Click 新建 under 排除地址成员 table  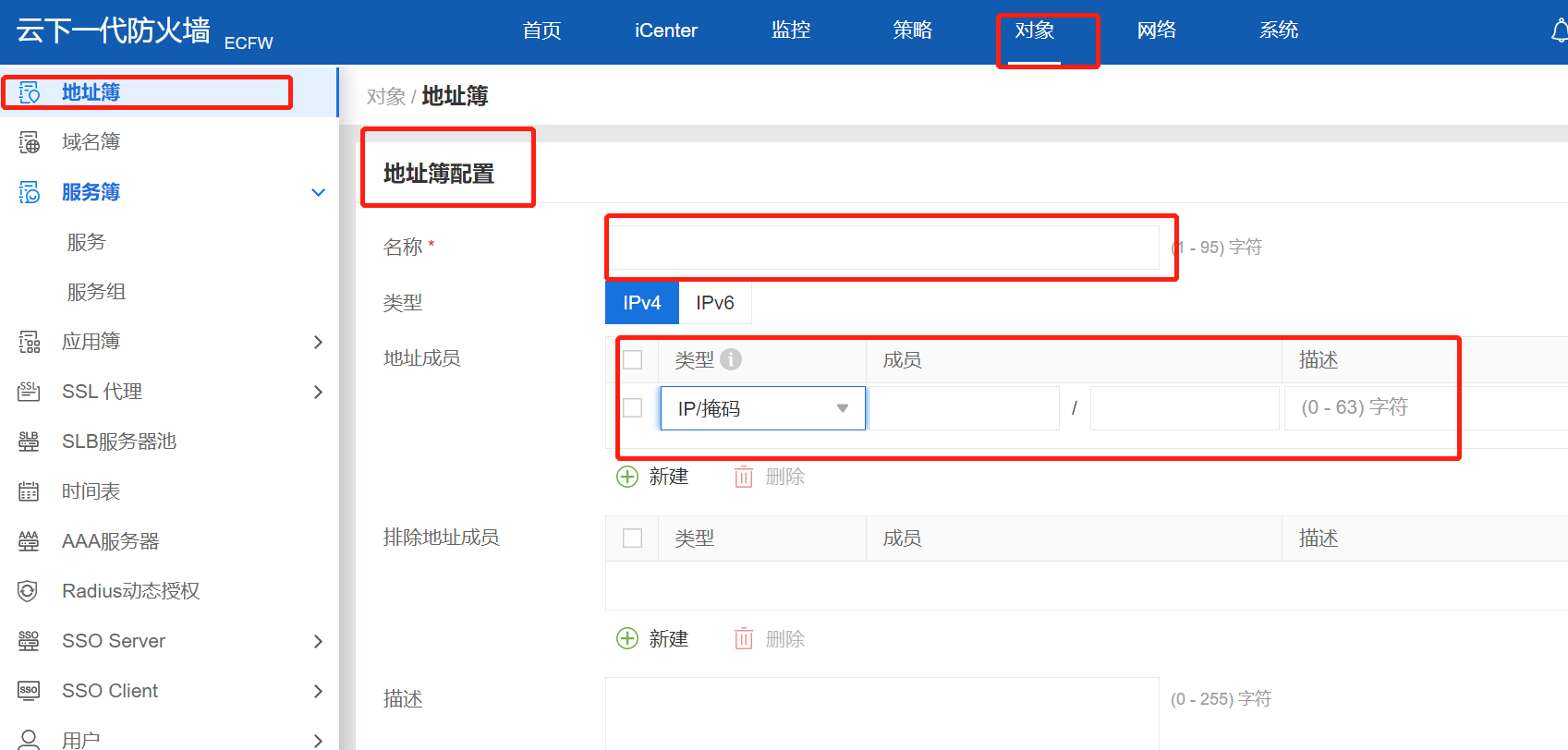[652, 639]
